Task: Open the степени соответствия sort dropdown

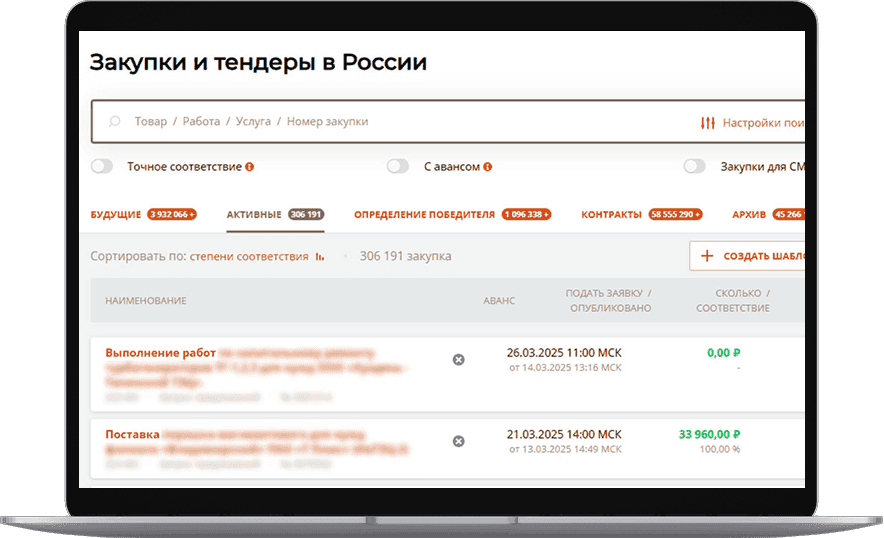Action: pos(249,257)
